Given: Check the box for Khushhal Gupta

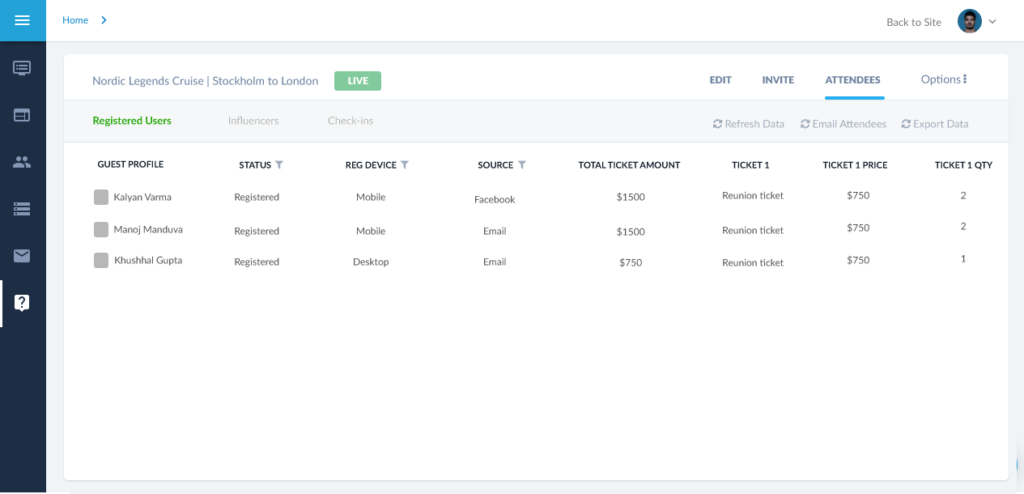Looking at the screenshot, I should tap(101, 261).
